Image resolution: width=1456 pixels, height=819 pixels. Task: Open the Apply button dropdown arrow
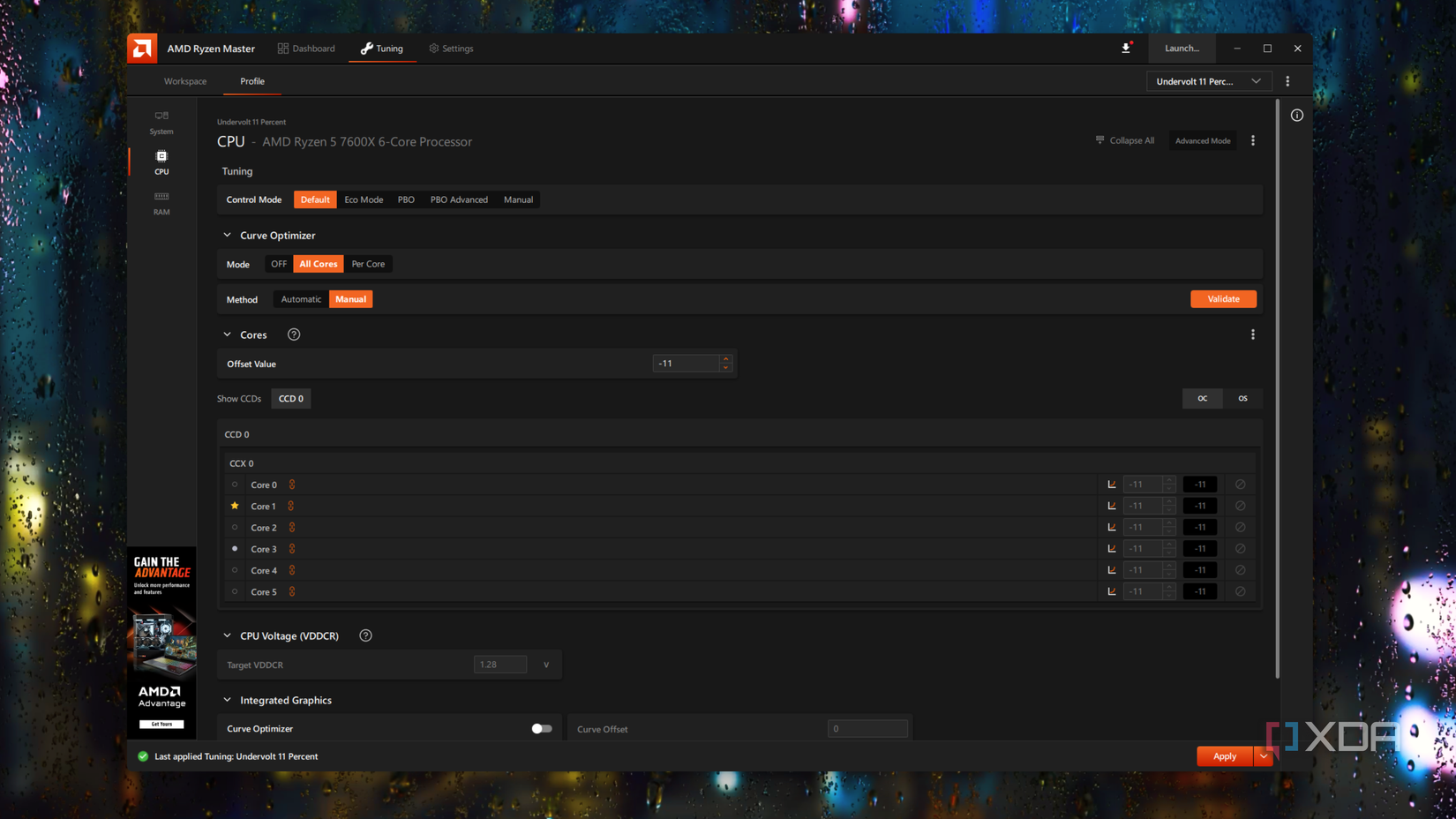(1264, 756)
